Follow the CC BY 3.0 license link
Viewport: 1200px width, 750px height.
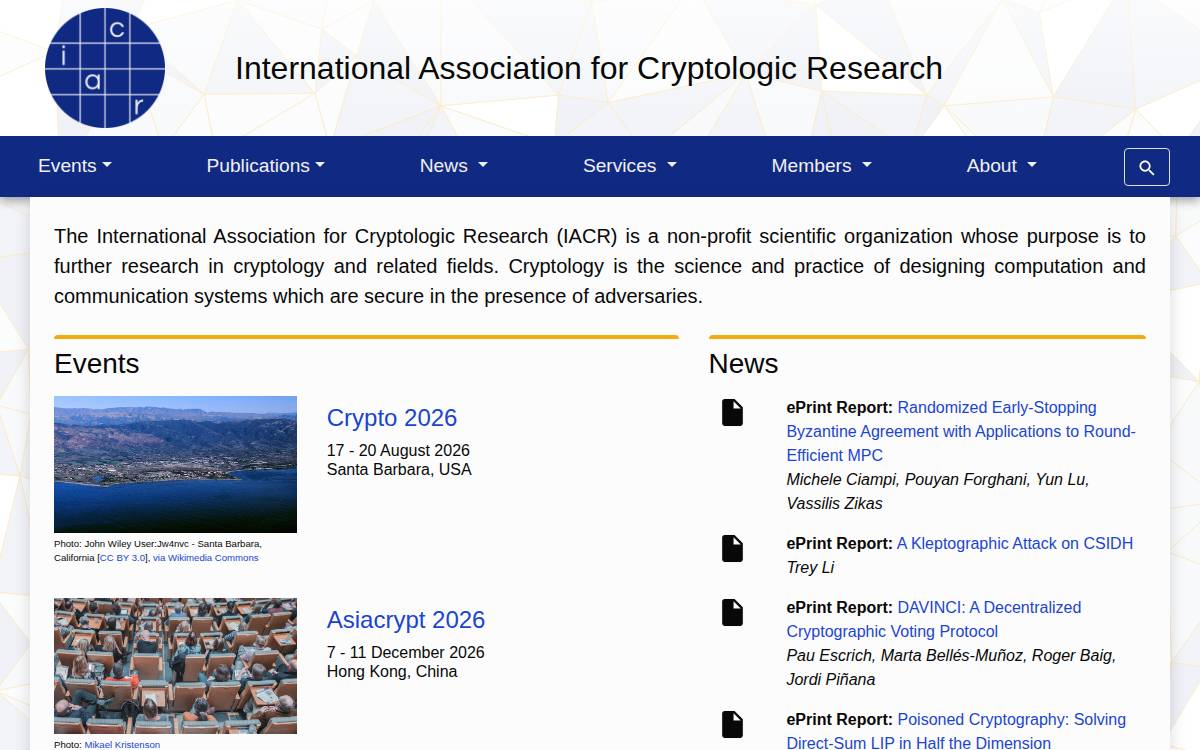pyautogui.click(x=123, y=558)
